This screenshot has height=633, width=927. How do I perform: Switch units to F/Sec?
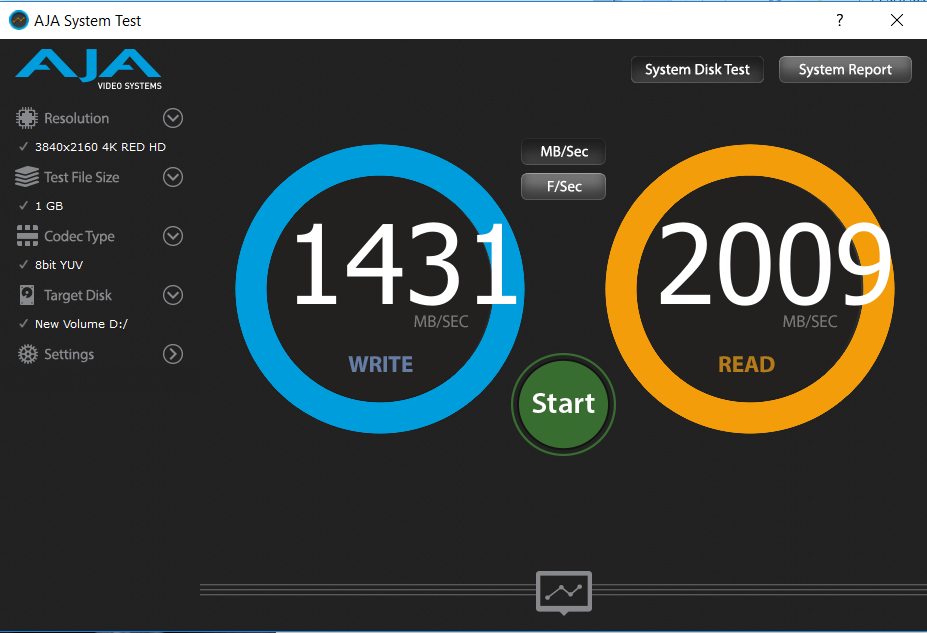tap(563, 186)
